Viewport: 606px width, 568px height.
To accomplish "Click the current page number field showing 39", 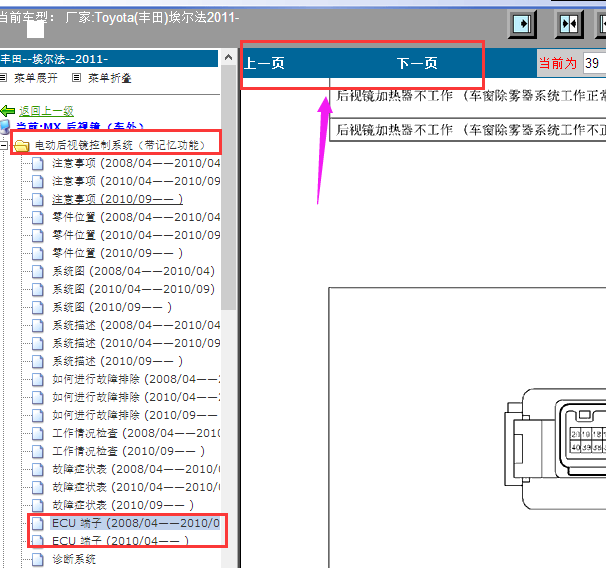I will click(x=594, y=63).
